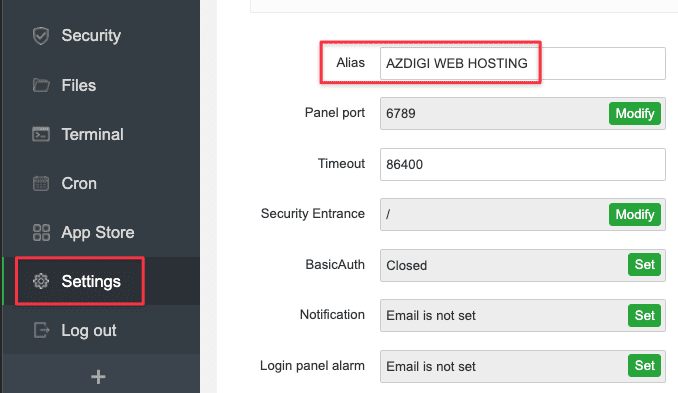The image size is (678, 393).
Task: Focus the Timeout field showing 86400
Action: point(523,164)
